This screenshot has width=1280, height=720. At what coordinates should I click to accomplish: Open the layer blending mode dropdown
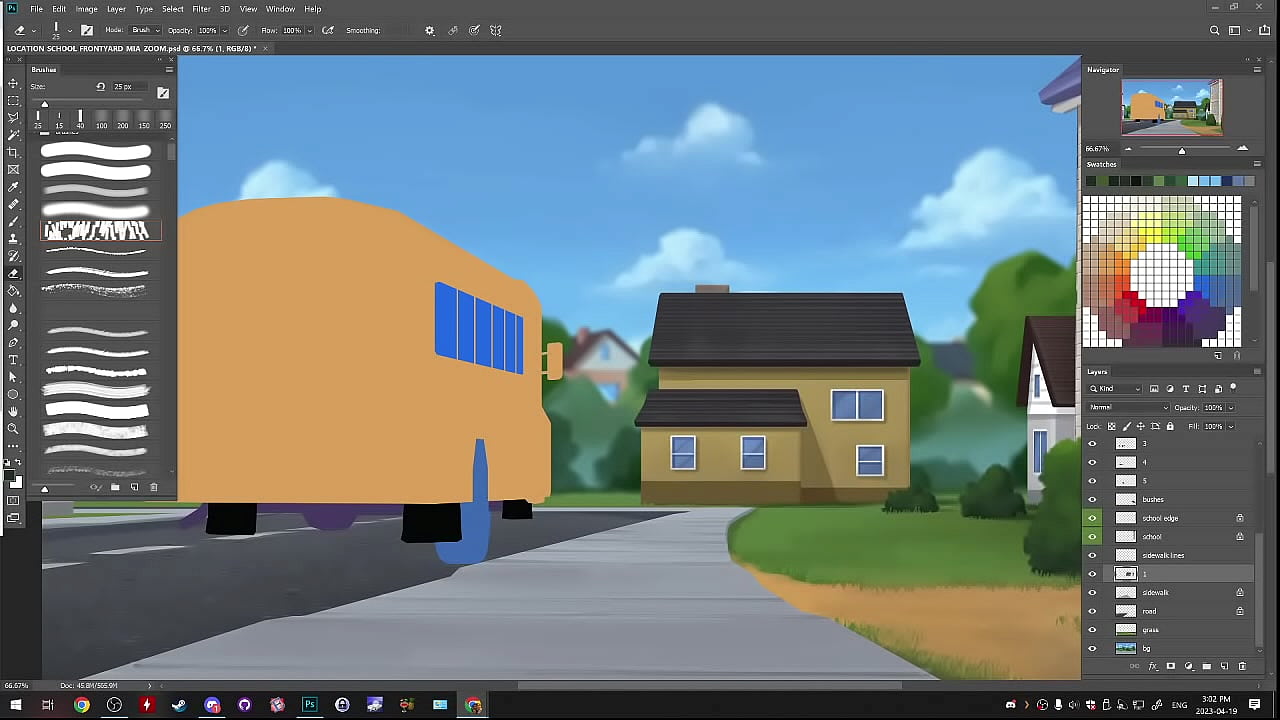(x=1128, y=407)
